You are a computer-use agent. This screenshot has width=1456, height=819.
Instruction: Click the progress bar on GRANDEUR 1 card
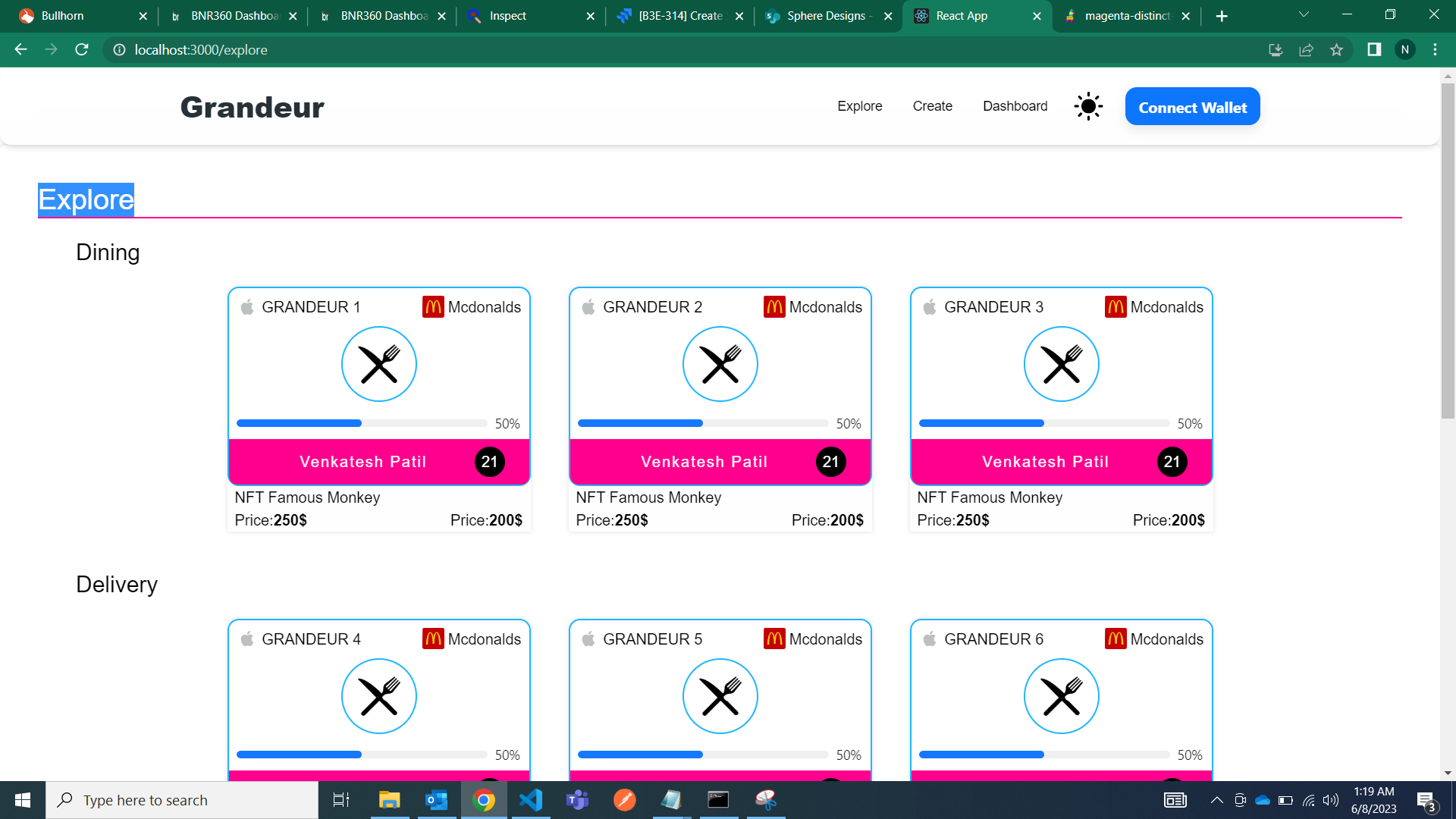coord(362,423)
